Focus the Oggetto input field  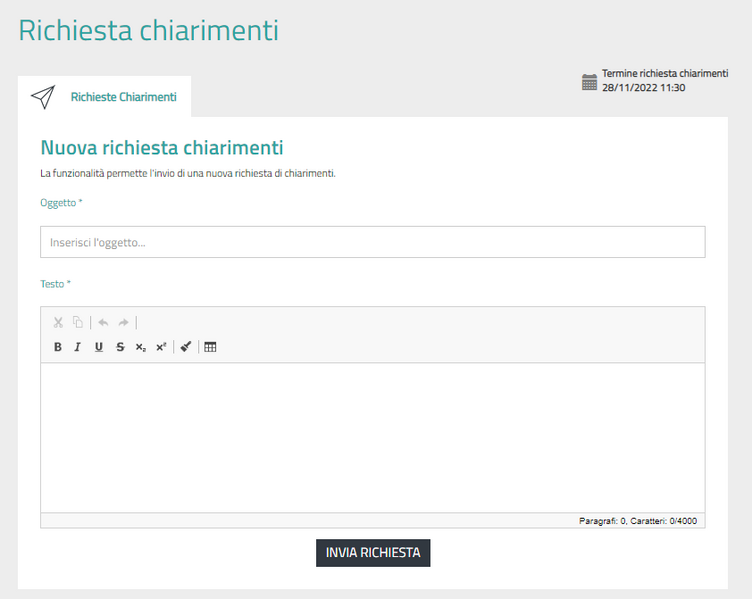pyautogui.click(x=372, y=242)
